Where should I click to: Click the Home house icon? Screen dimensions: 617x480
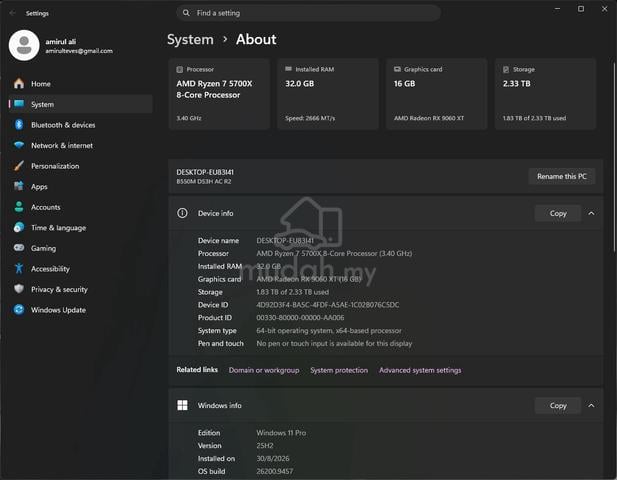click(x=19, y=83)
